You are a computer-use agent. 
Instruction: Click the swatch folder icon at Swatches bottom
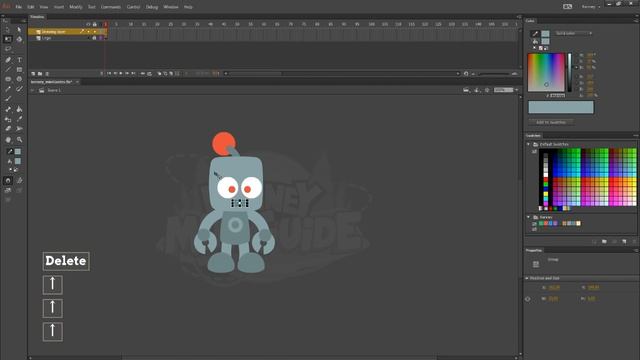(x=604, y=242)
